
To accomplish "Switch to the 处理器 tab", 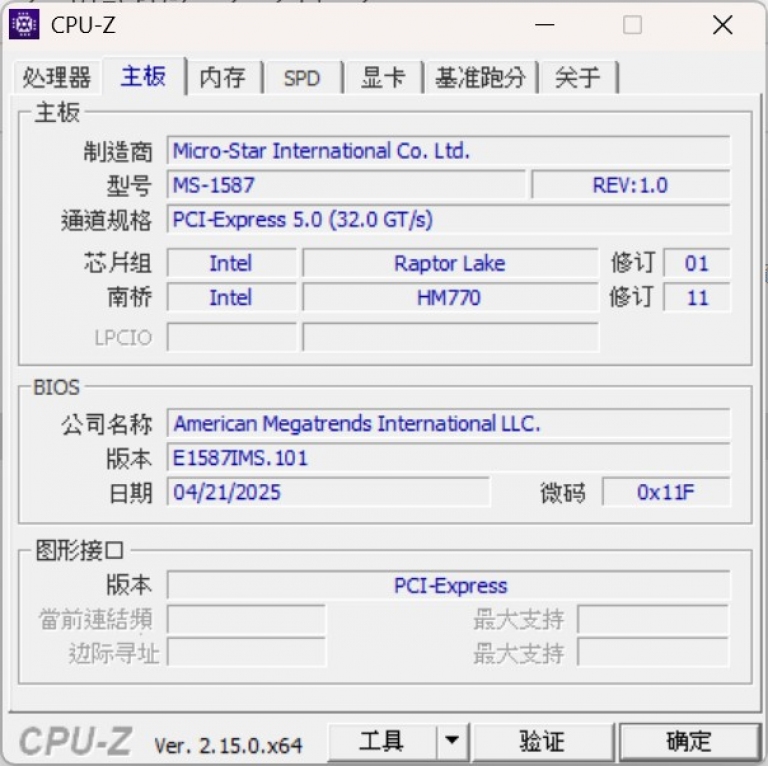I will click(x=57, y=77).
